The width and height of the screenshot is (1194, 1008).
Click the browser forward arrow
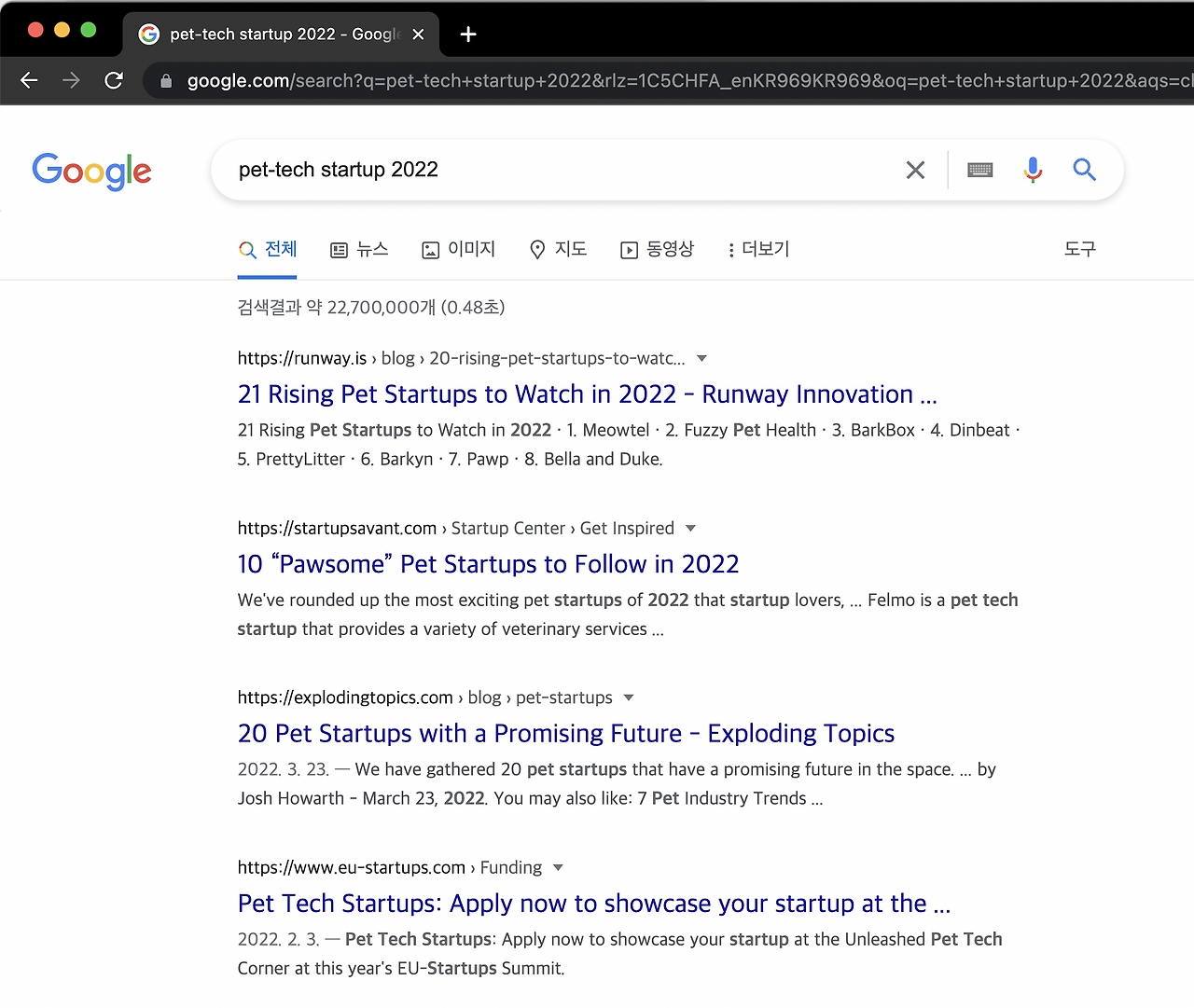(72, 81)
